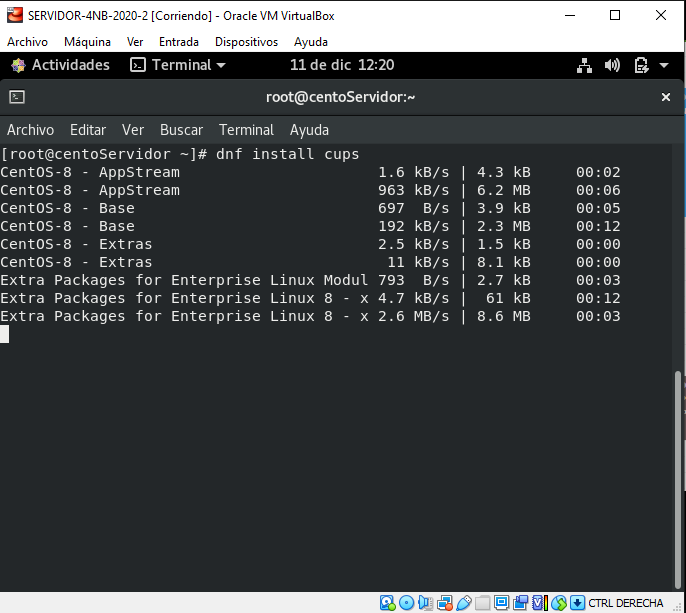Viewport: 686px width, 613px height.
Task: Minimize the VirtualBox window
Action: [x=570, y=15]
